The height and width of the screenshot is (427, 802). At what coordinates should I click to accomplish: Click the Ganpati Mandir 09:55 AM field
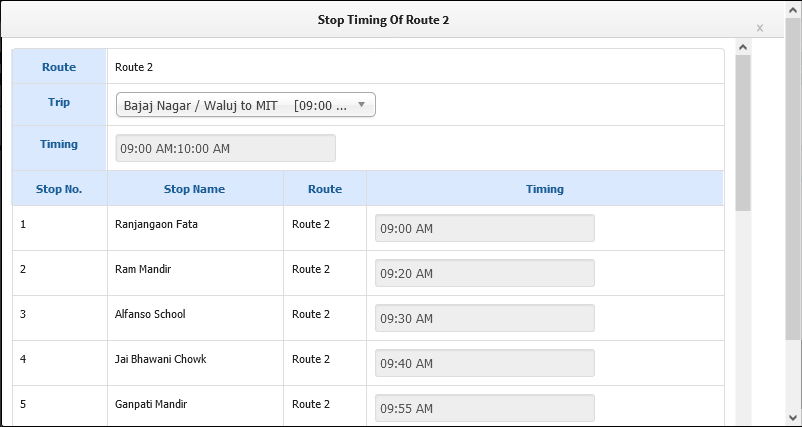[484, 408]
